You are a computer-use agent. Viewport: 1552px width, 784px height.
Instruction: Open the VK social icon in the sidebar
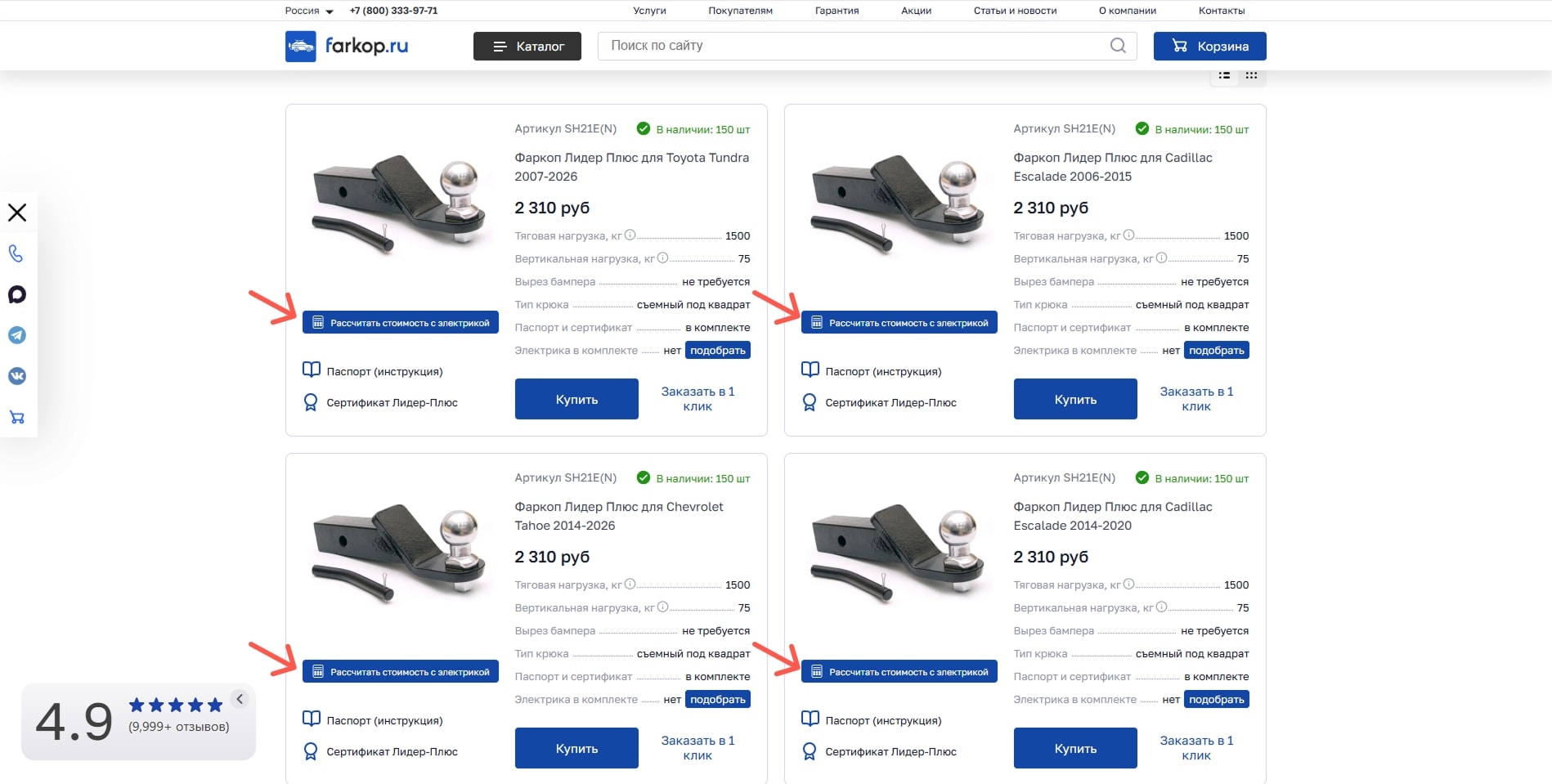pos(16,376)
